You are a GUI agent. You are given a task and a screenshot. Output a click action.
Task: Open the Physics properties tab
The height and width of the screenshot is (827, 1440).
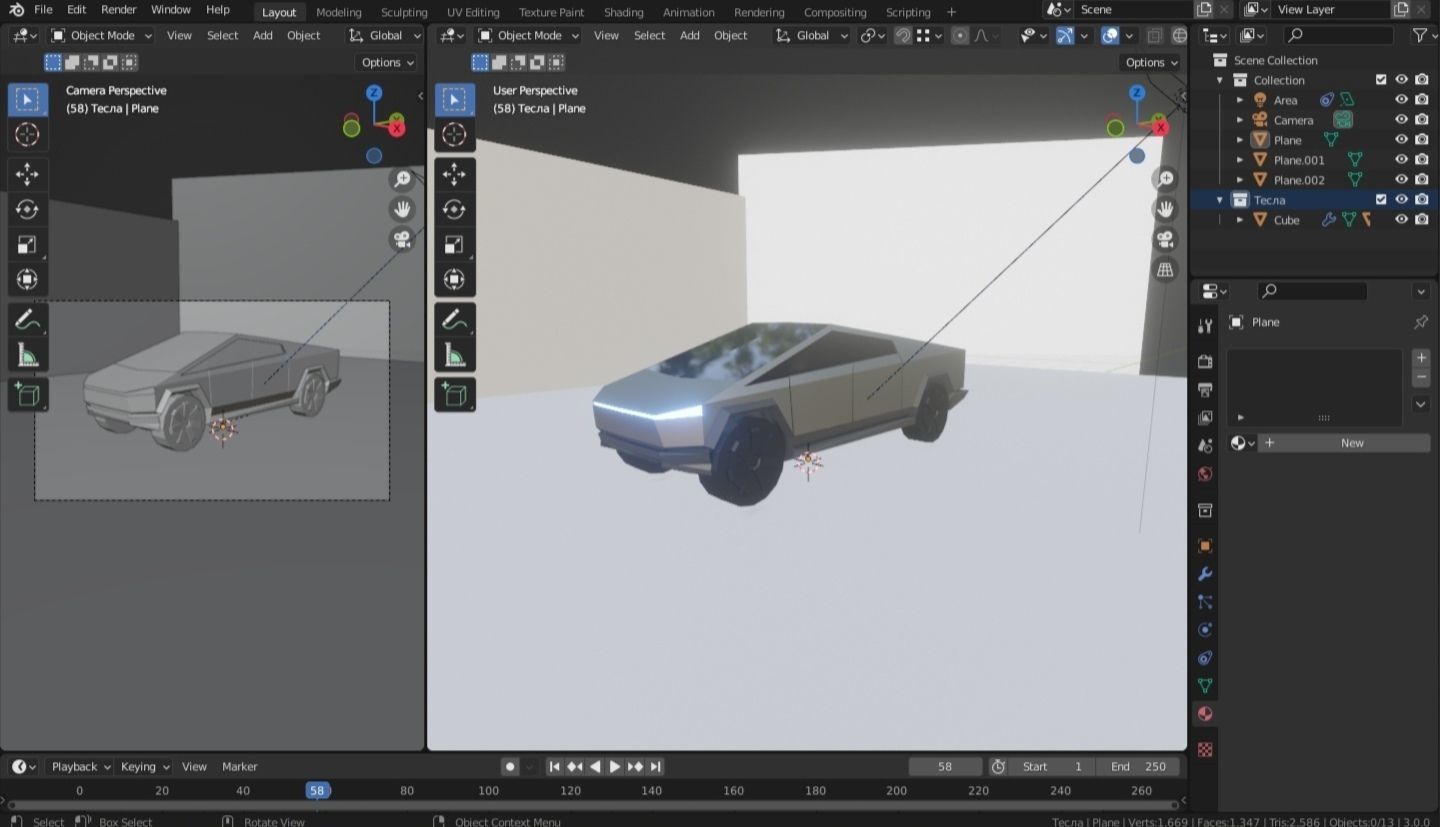click(1205, 630)
